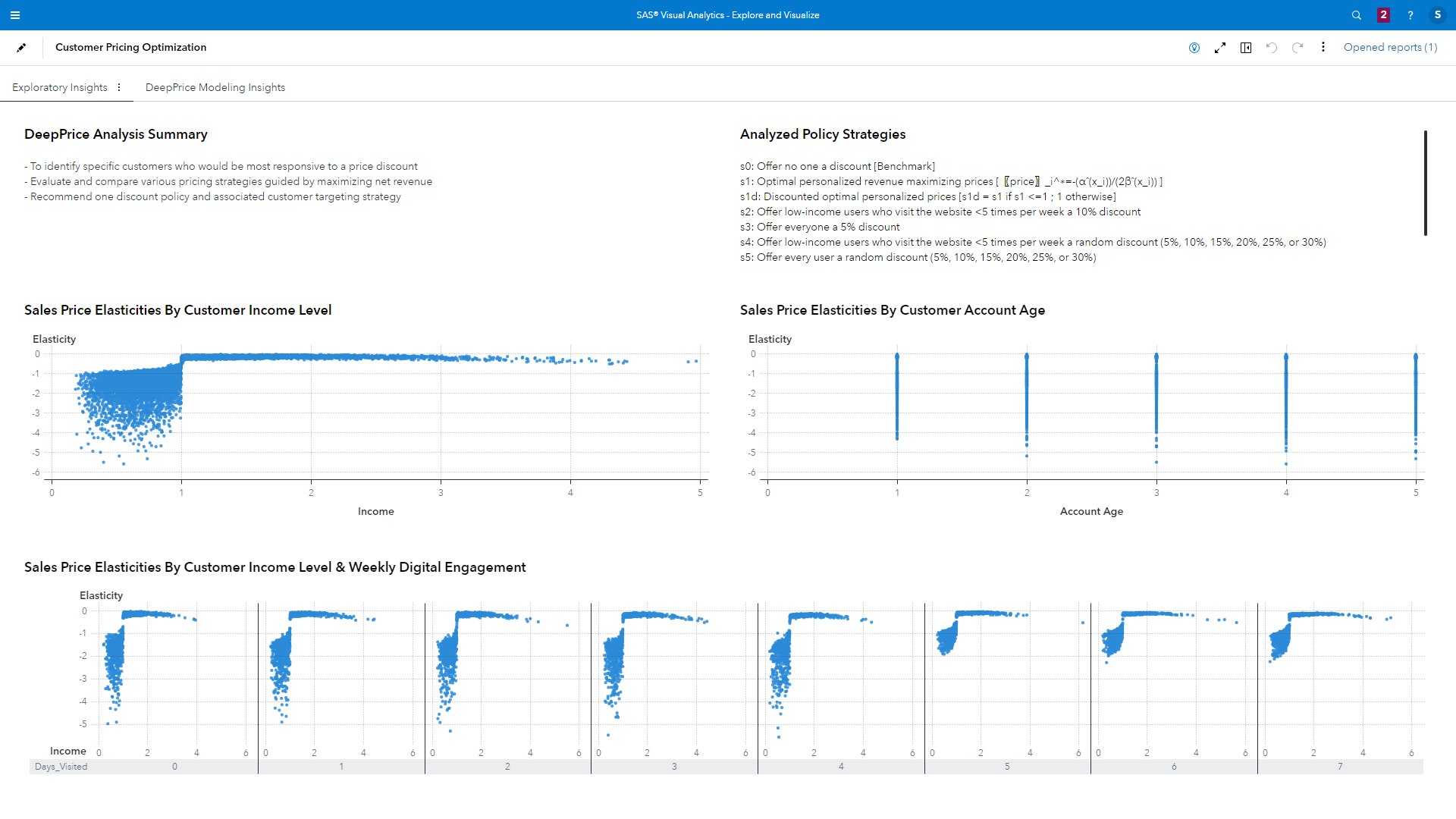Select the Exploratory Insights tab
Screen dimensions: 1456x819
pyautogui.click(x=60, y=87)
